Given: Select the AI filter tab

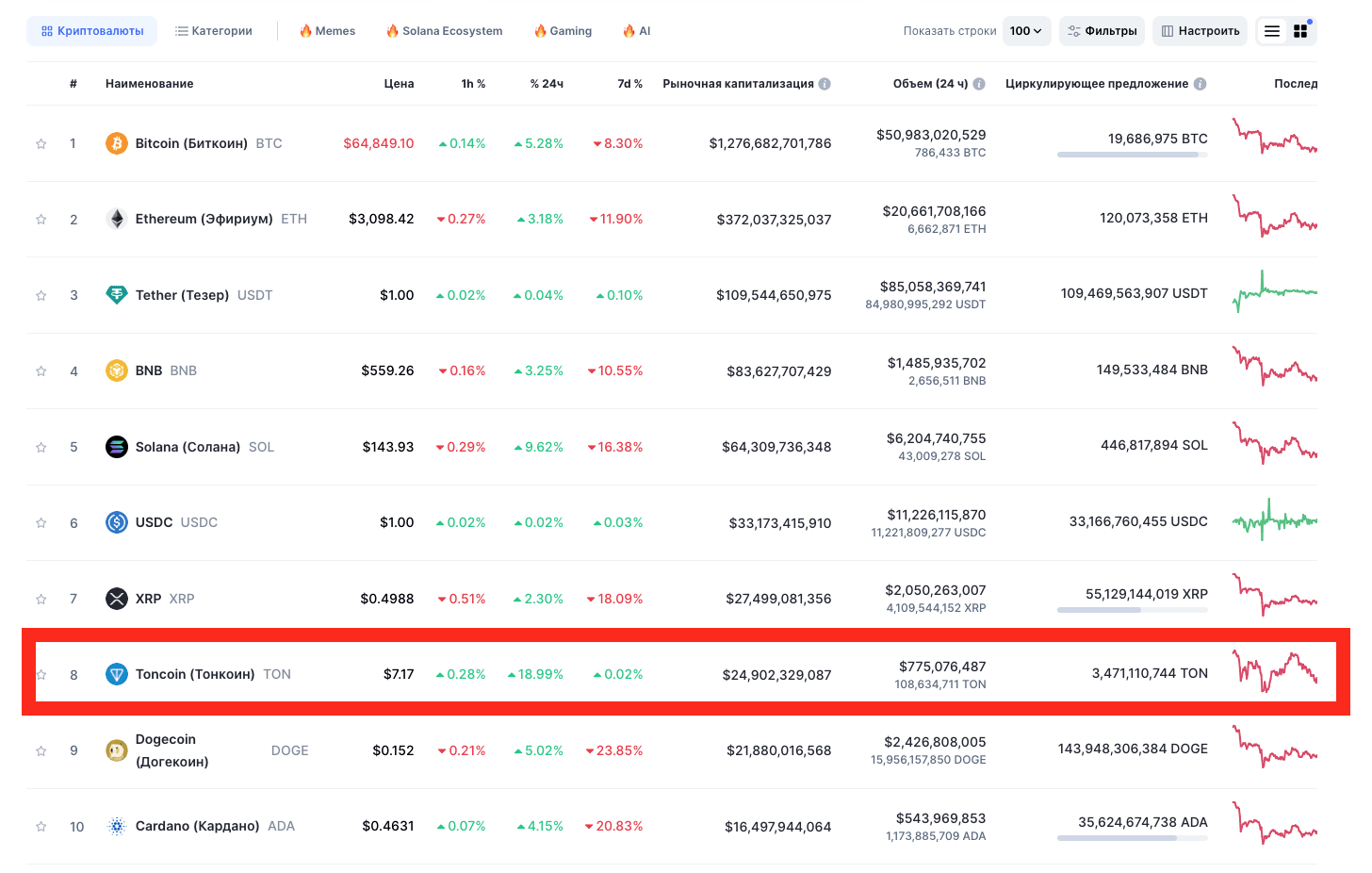Looking at the screenshot, I should pos(637,31).
